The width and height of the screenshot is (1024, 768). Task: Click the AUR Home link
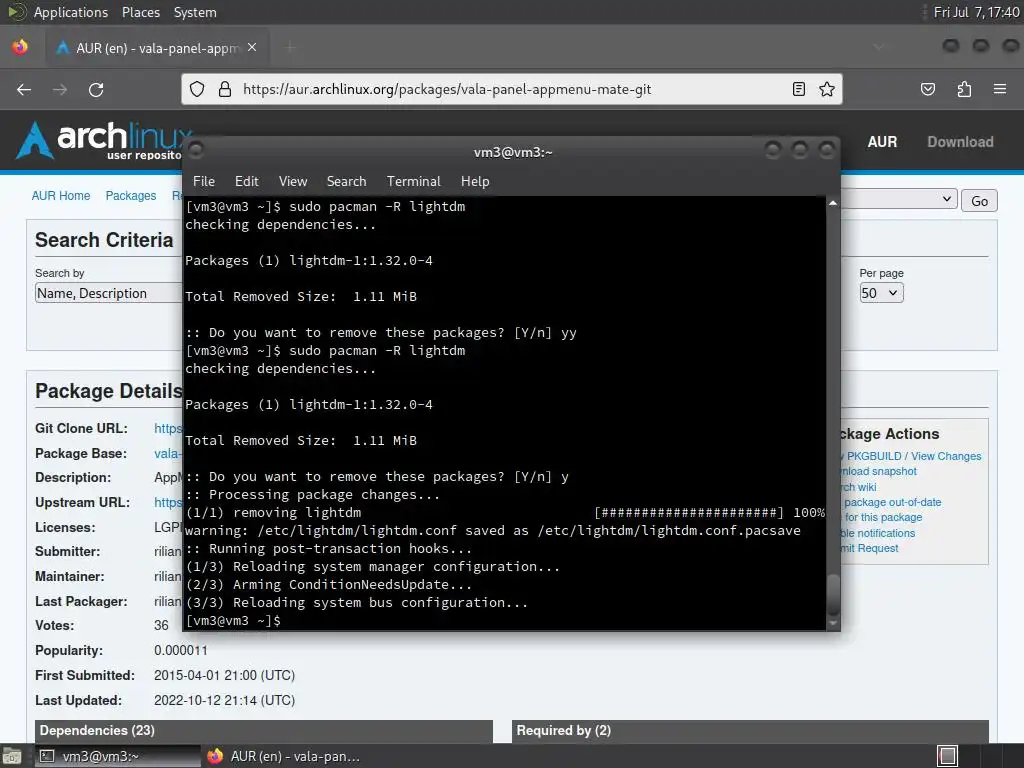[61, 196]
